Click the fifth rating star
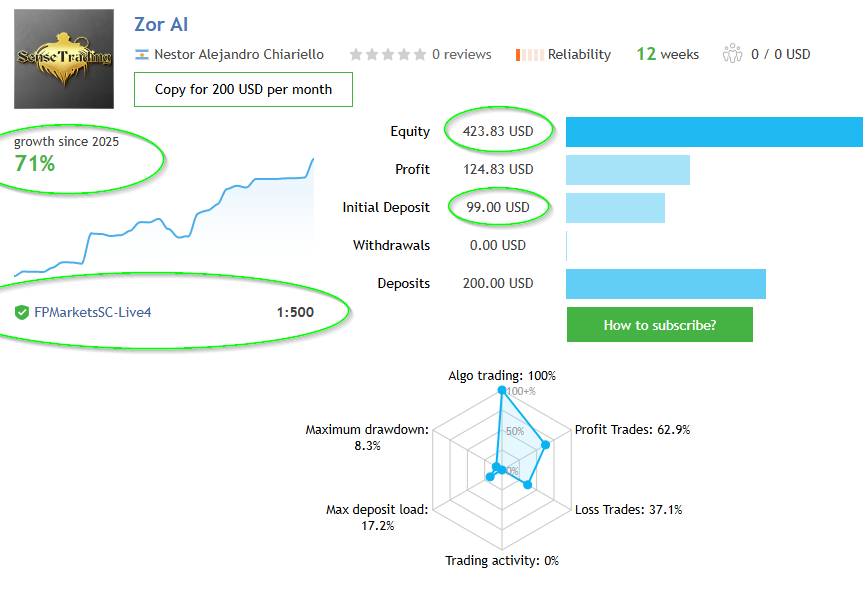 tap(419, 55)
